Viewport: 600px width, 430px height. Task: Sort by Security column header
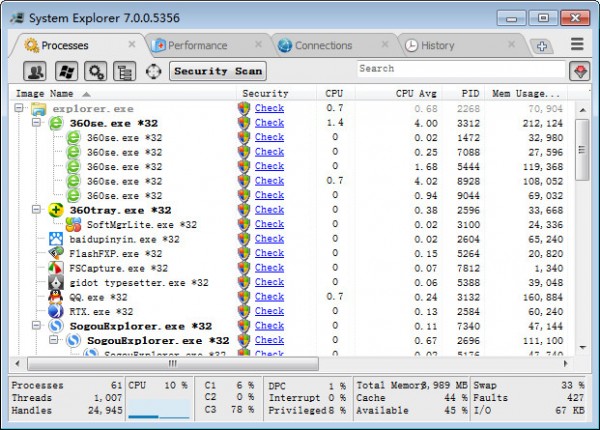click(x=276, y=93)
